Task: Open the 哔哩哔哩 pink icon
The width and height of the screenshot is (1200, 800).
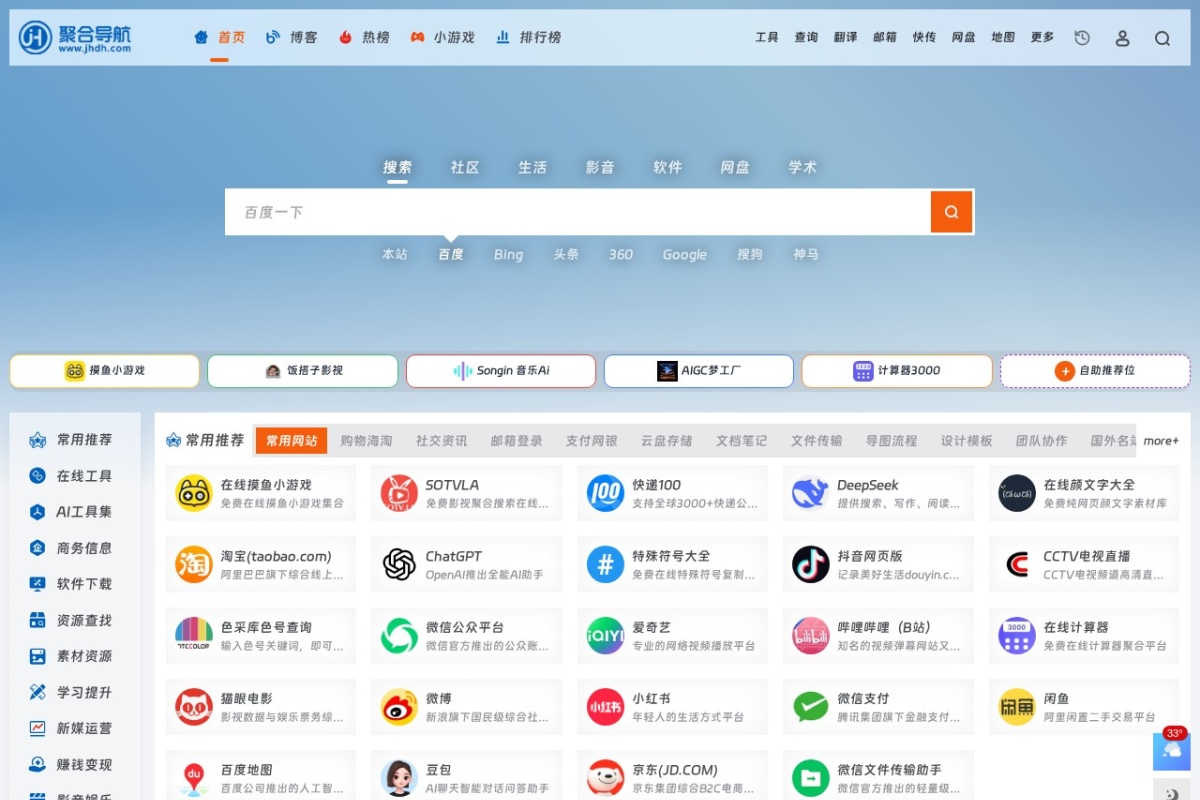Action: pos(810,636)
